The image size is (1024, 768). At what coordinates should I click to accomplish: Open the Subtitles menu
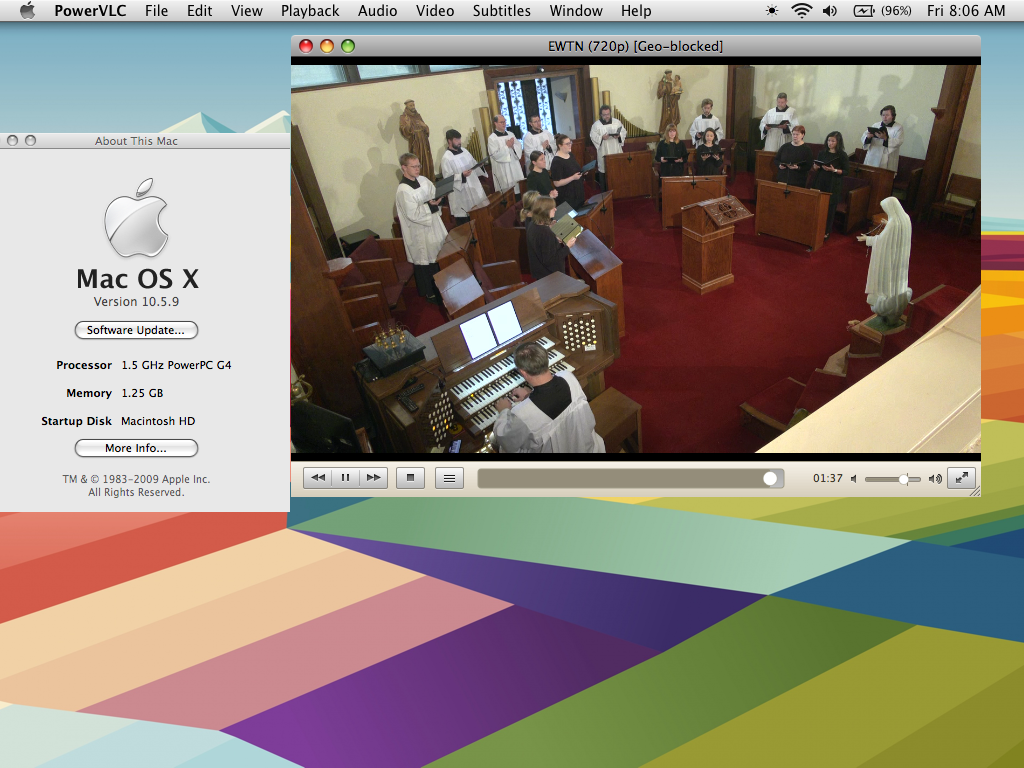coord(502,10)
